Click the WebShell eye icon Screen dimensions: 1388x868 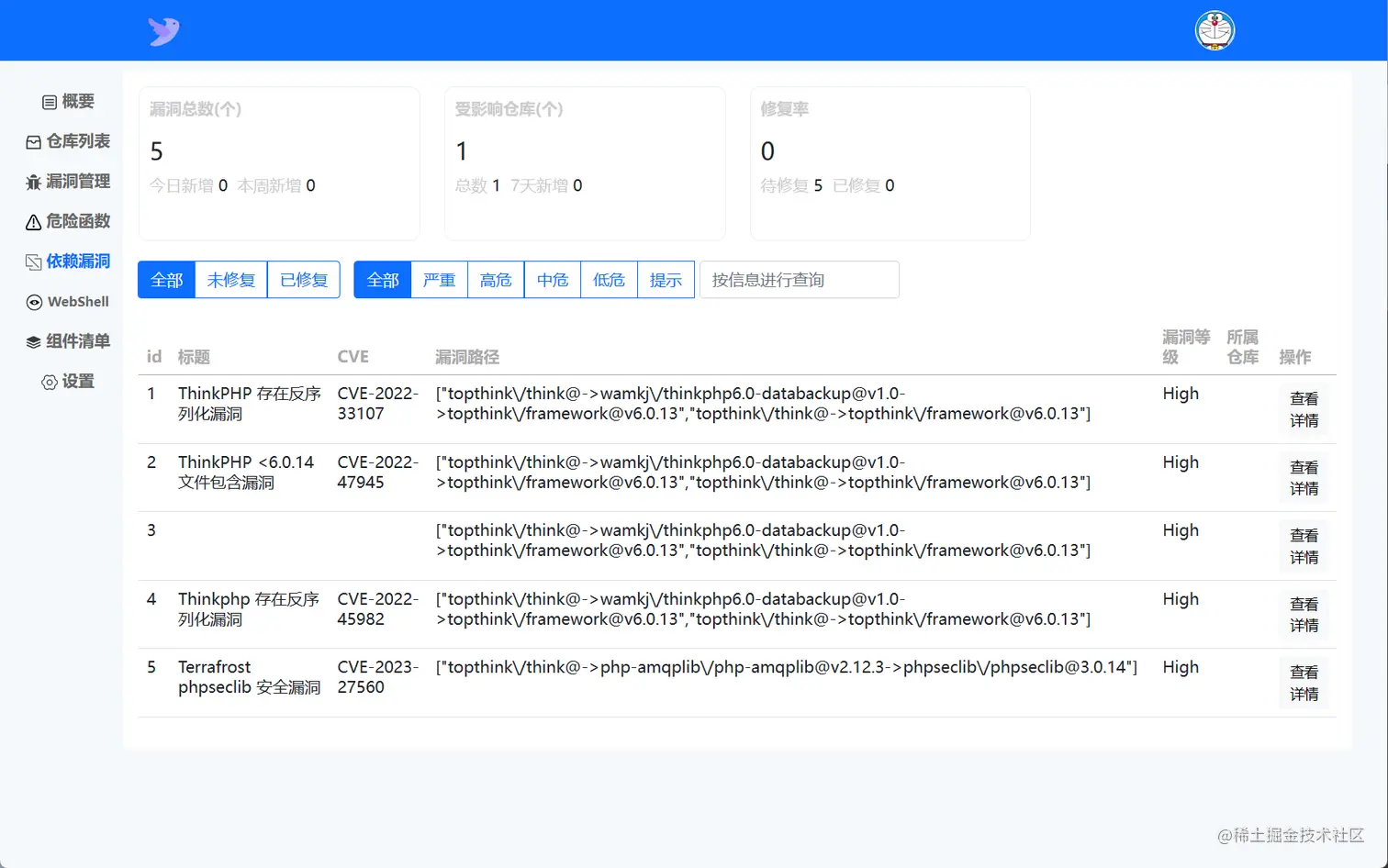click(34, 302)
